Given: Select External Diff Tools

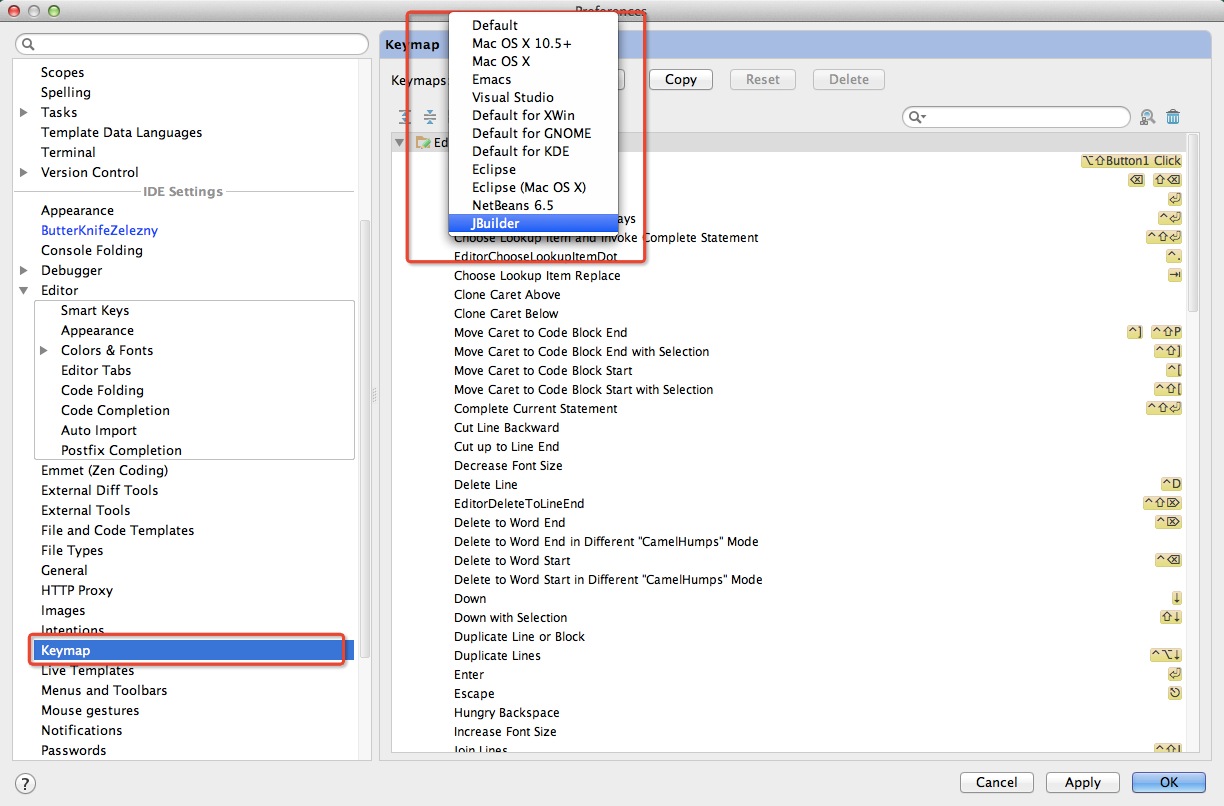Looking at the screenshot, I should (x=99, y=490).
